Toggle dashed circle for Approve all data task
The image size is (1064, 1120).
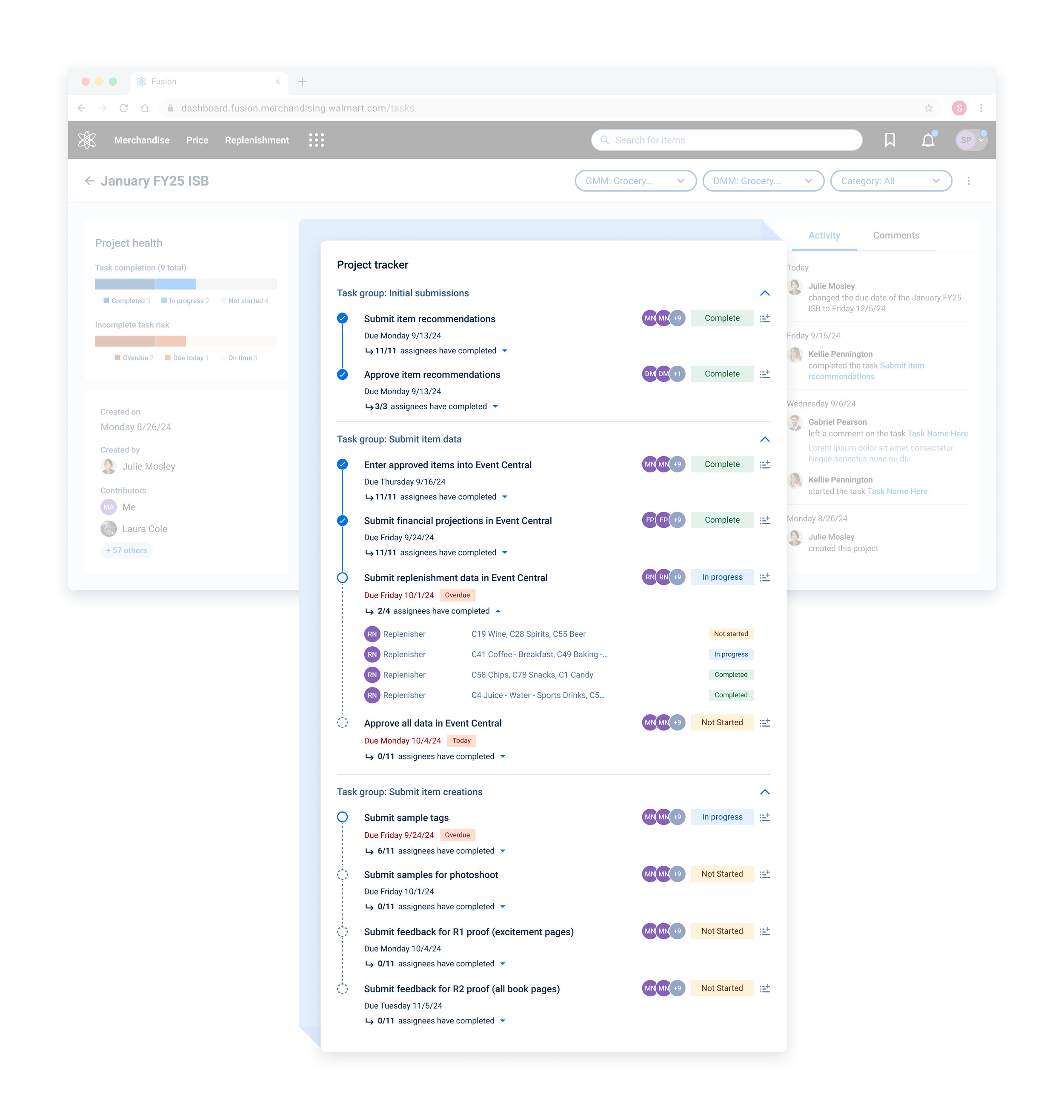point(343,723)
